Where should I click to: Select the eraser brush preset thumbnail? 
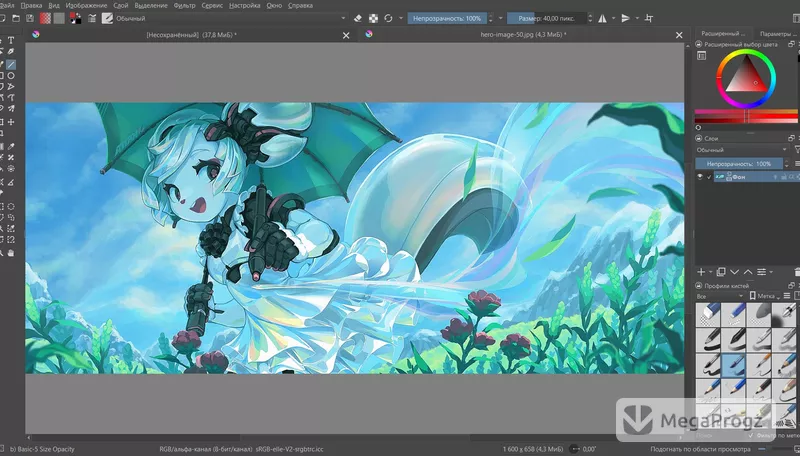pos(708,314)
